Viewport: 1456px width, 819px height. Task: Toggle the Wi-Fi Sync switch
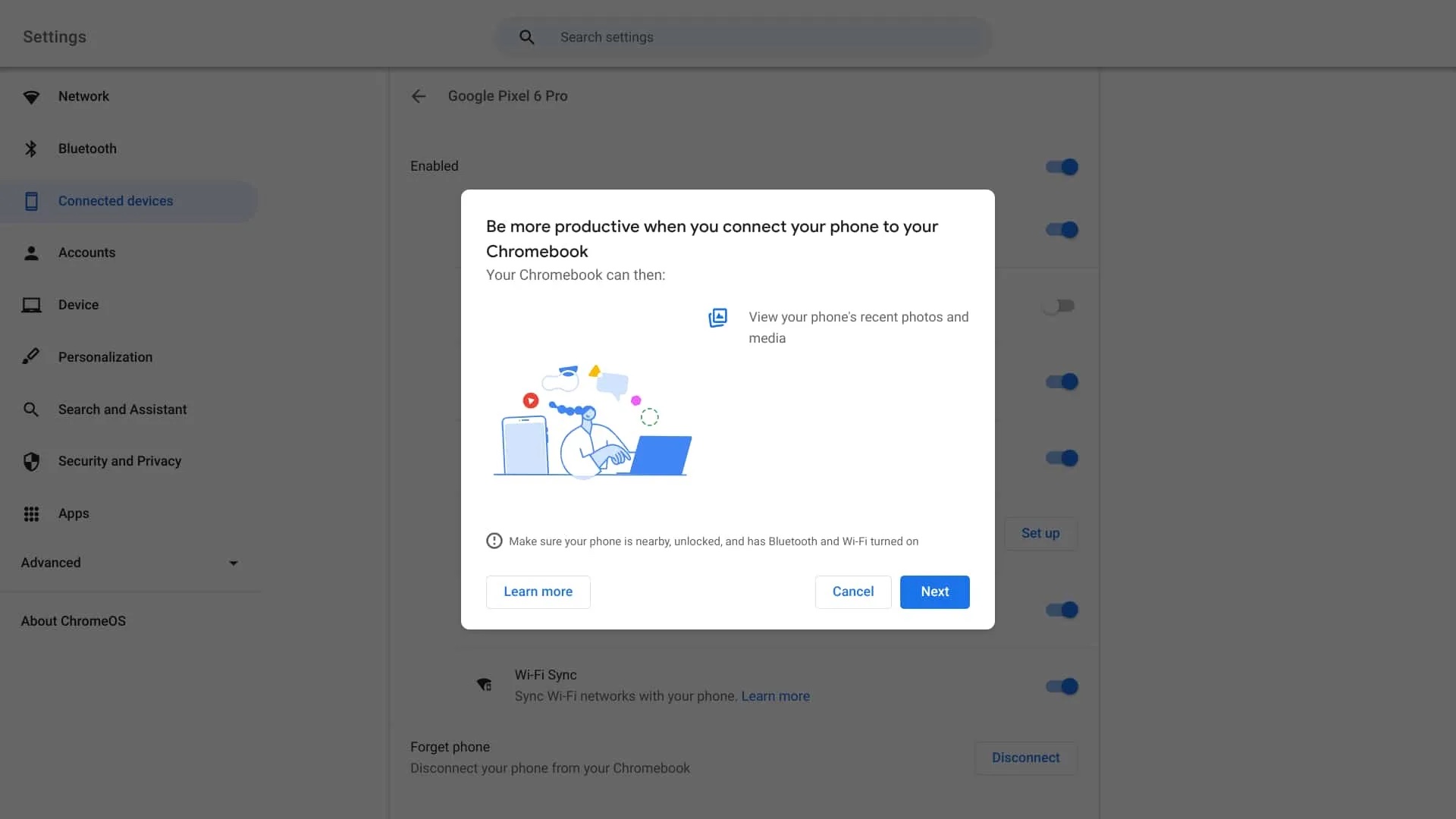(x=1062, y=686)
